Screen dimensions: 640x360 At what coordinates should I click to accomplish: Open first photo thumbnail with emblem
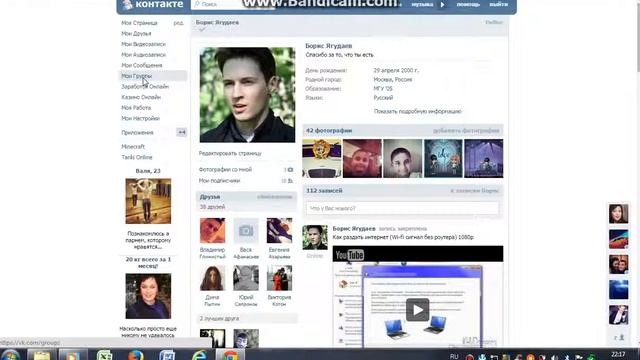tap(322, 158)
